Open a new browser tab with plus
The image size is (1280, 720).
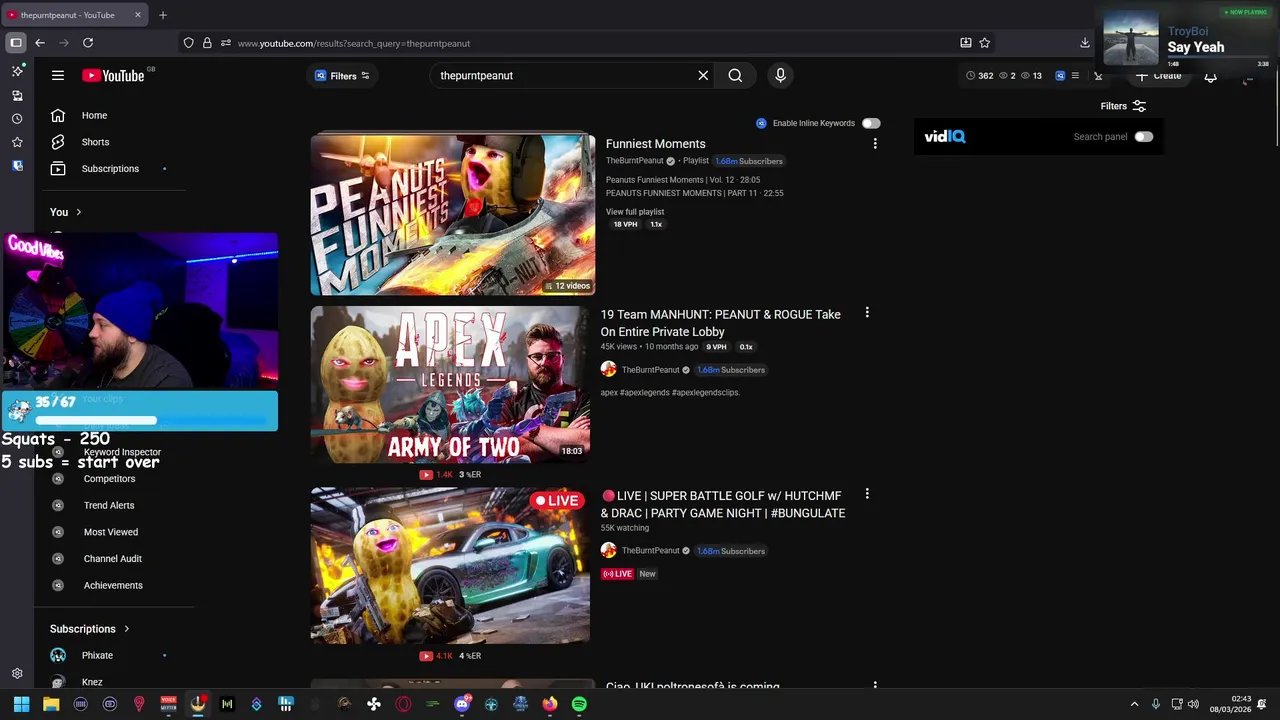[163, 15]
